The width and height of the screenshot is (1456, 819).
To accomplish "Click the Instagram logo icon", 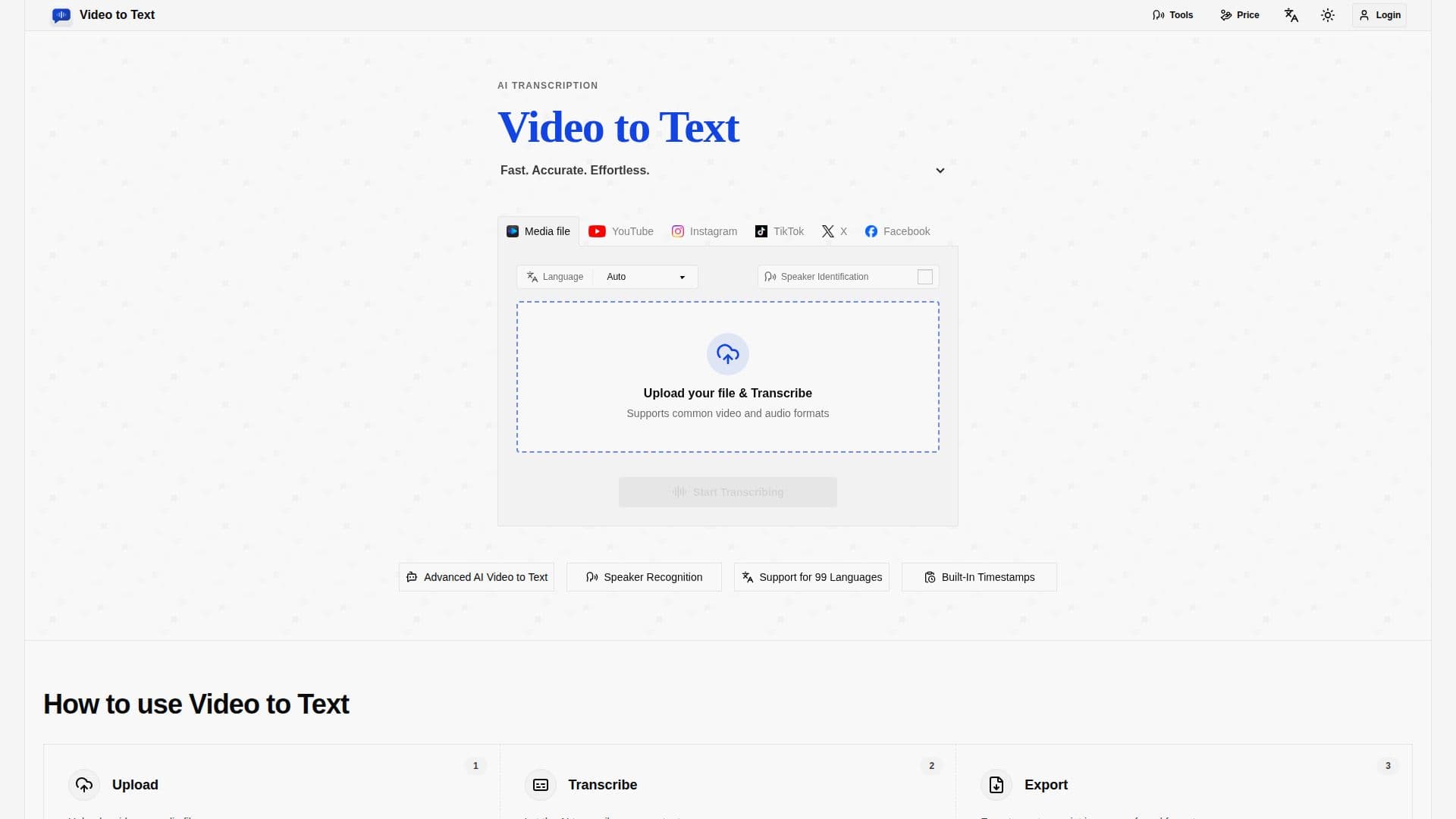I will pos(678,231).
